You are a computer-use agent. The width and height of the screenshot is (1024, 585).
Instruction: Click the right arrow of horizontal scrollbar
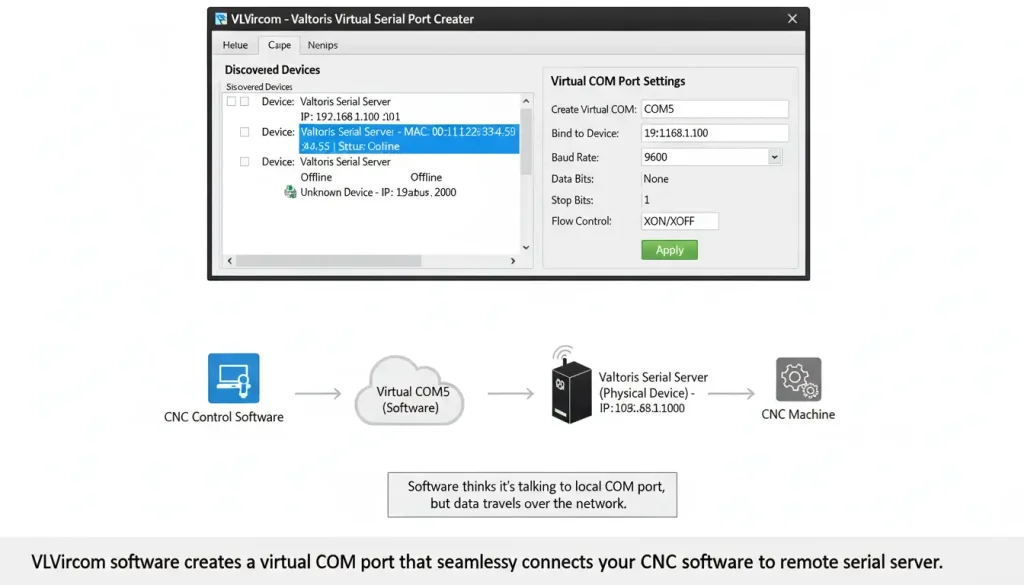coord(513,261)
